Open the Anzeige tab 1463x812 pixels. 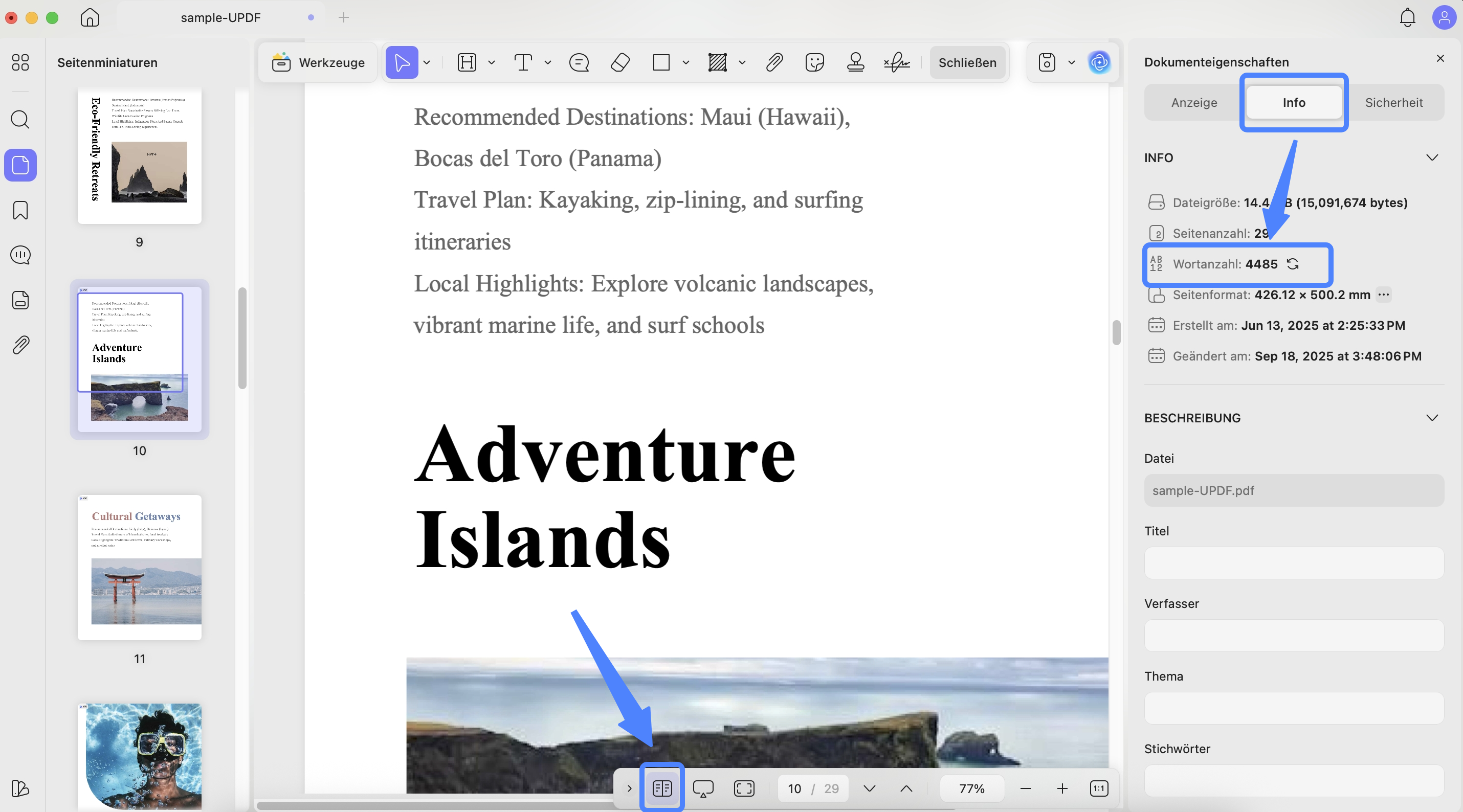click(x=1194, y=102)
